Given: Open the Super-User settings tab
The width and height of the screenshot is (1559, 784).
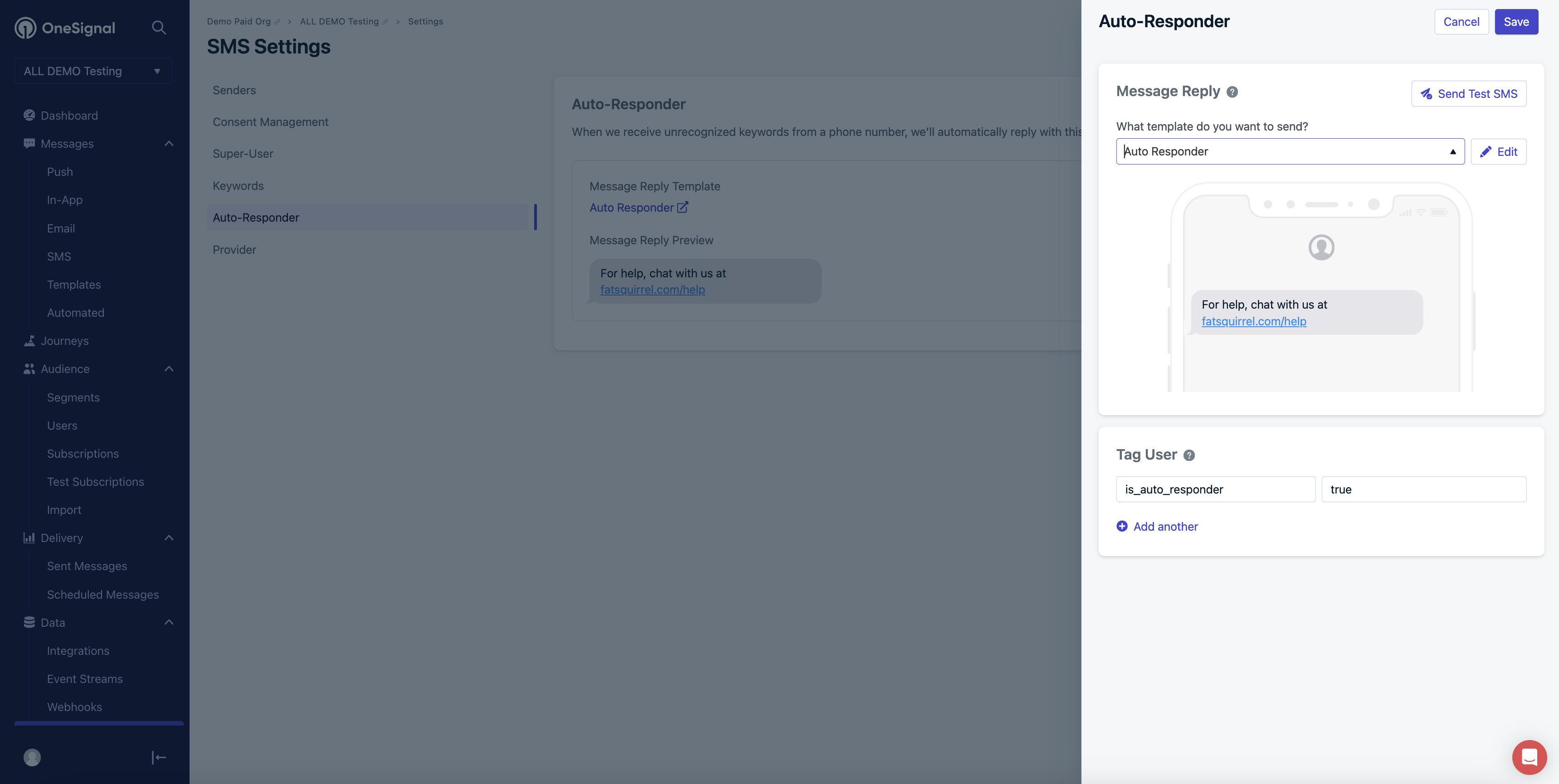Looking at the screenshot, I should [x=243, y=154].
